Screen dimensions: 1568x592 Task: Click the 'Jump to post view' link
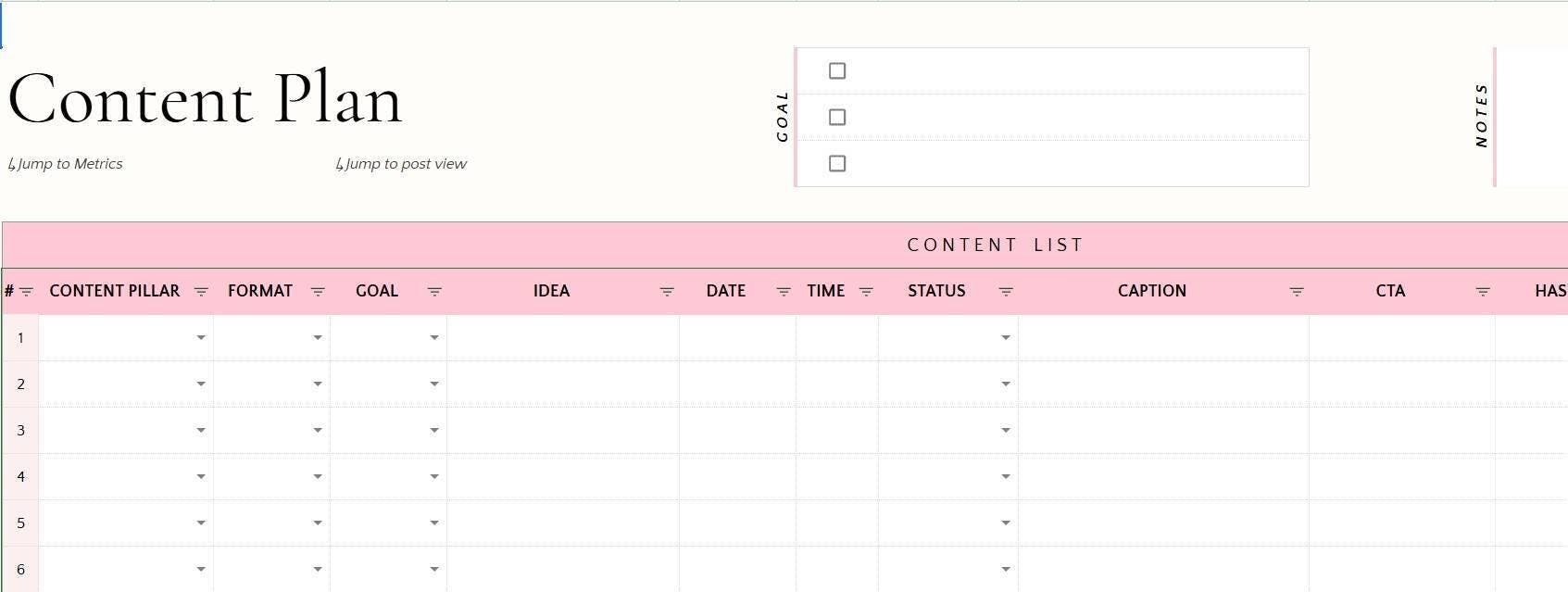pyautogui.click(x=402, y=164)
